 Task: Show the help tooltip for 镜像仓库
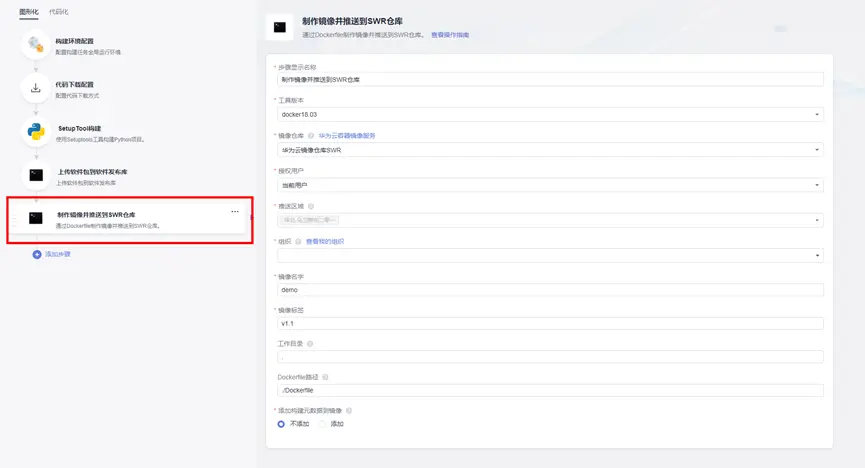311,136
